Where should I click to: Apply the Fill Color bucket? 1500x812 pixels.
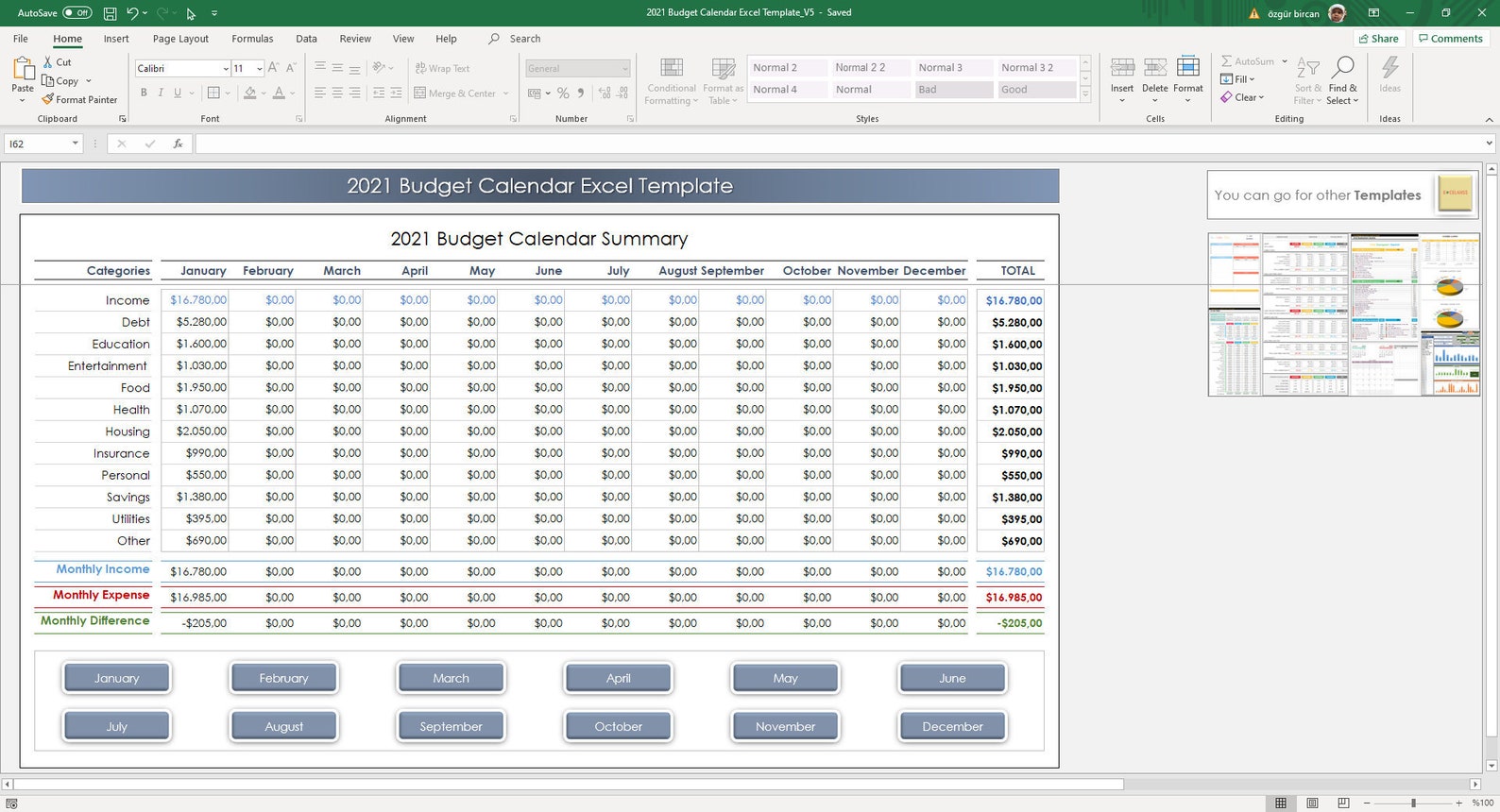click(x=249, y=93)
